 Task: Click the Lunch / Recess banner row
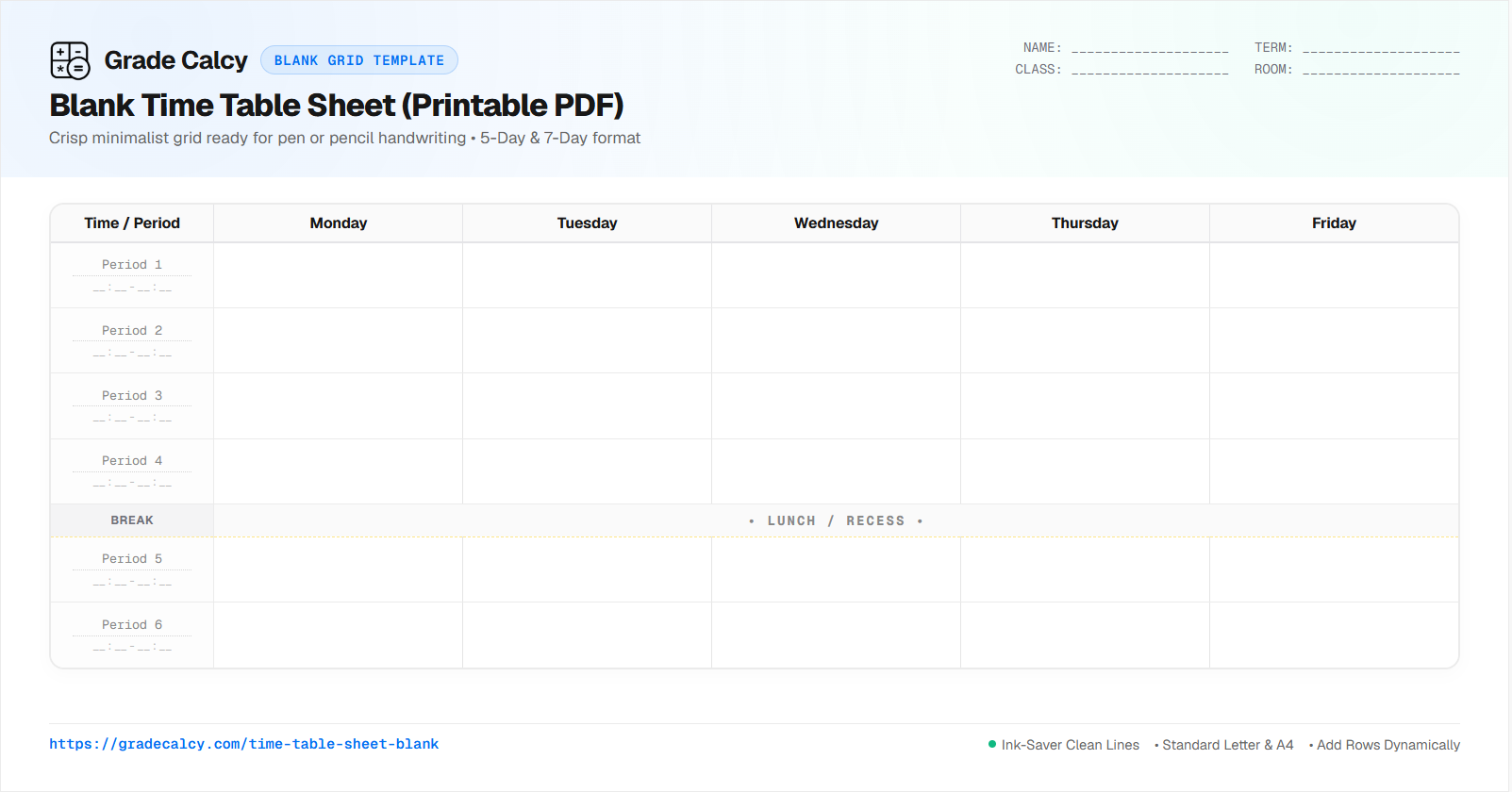click(x=837, y=520)
